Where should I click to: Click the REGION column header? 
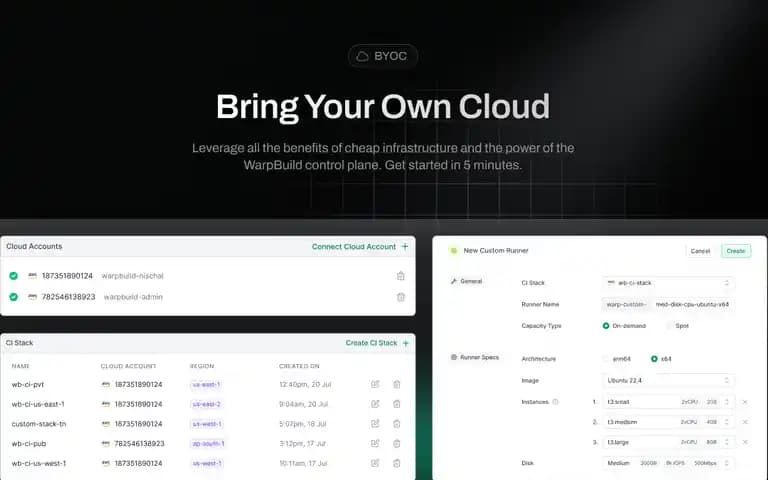[202, 366]
